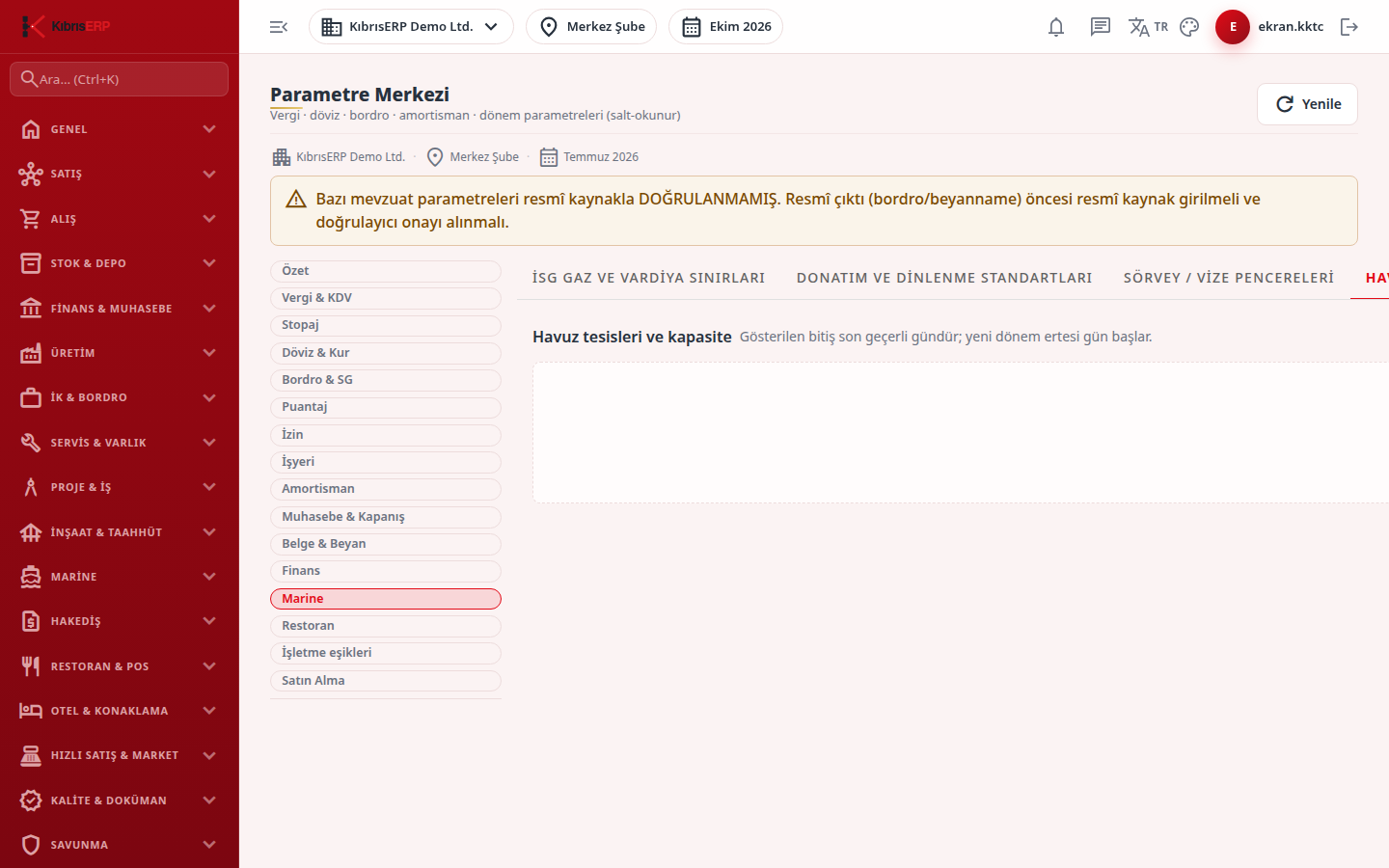This screenshot has height=868, width=1389.
Task: Open the notifications bell
Action: [1056, 27]
